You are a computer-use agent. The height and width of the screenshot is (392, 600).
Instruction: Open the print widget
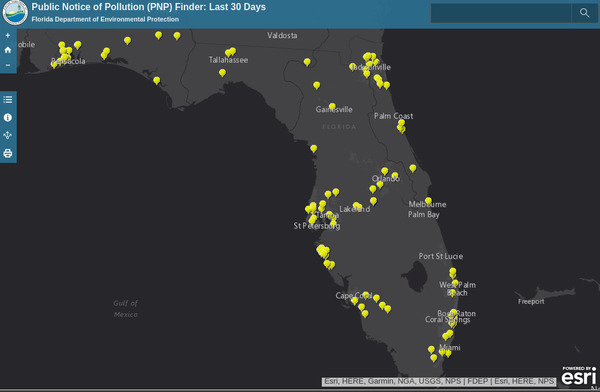tap(8, 154)
